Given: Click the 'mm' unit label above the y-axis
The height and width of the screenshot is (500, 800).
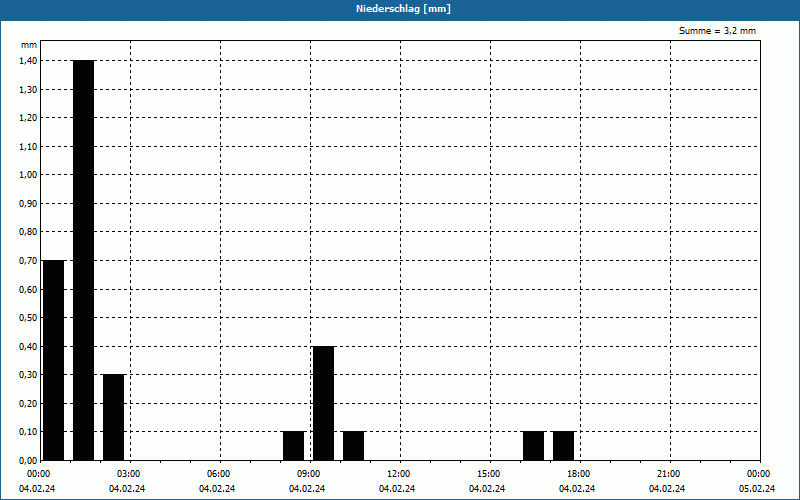Looking at the screenshot, I should tap(29, 45).
